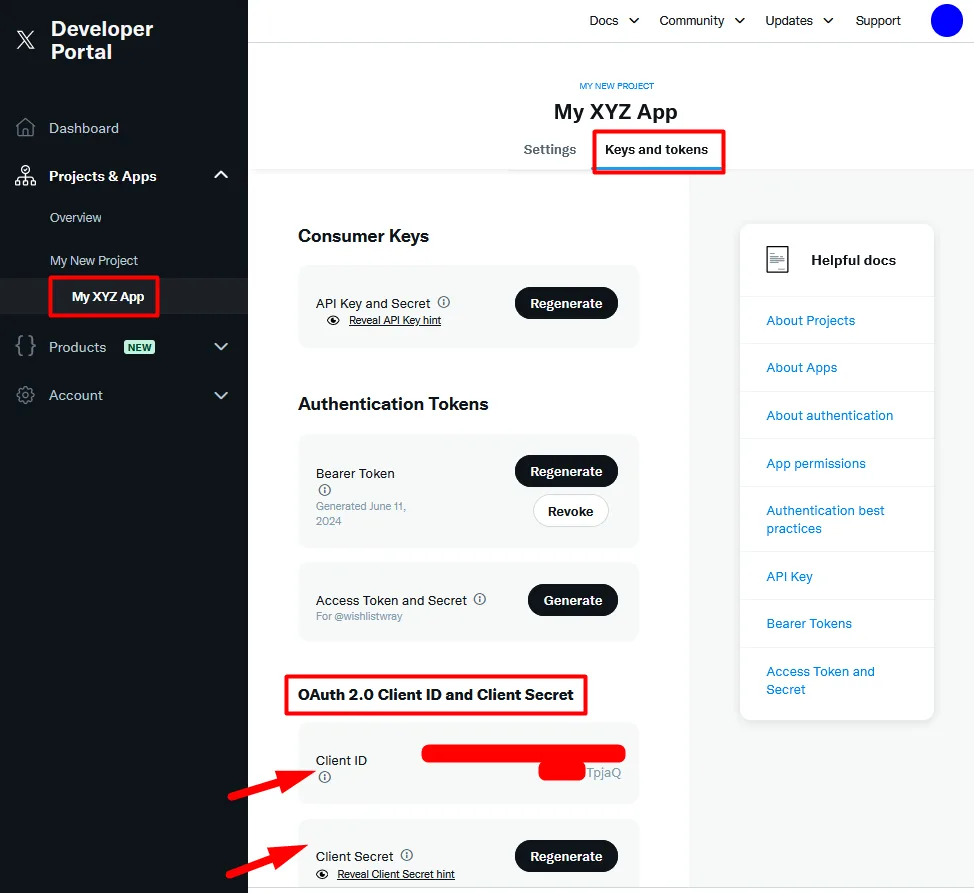Click the Developer Portal title
The width and height of the screenshot is (974, 893).
click(102, 40)
